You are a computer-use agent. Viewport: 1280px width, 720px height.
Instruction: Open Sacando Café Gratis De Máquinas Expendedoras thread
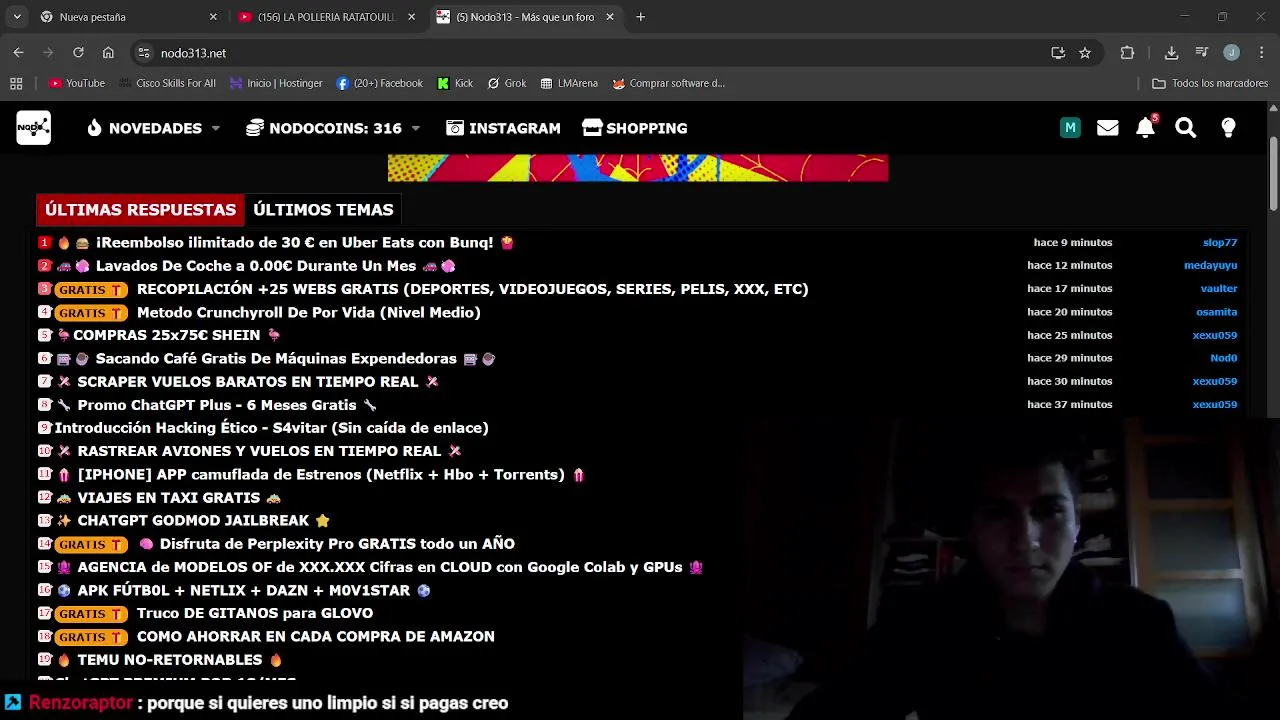tap(275, 358)
